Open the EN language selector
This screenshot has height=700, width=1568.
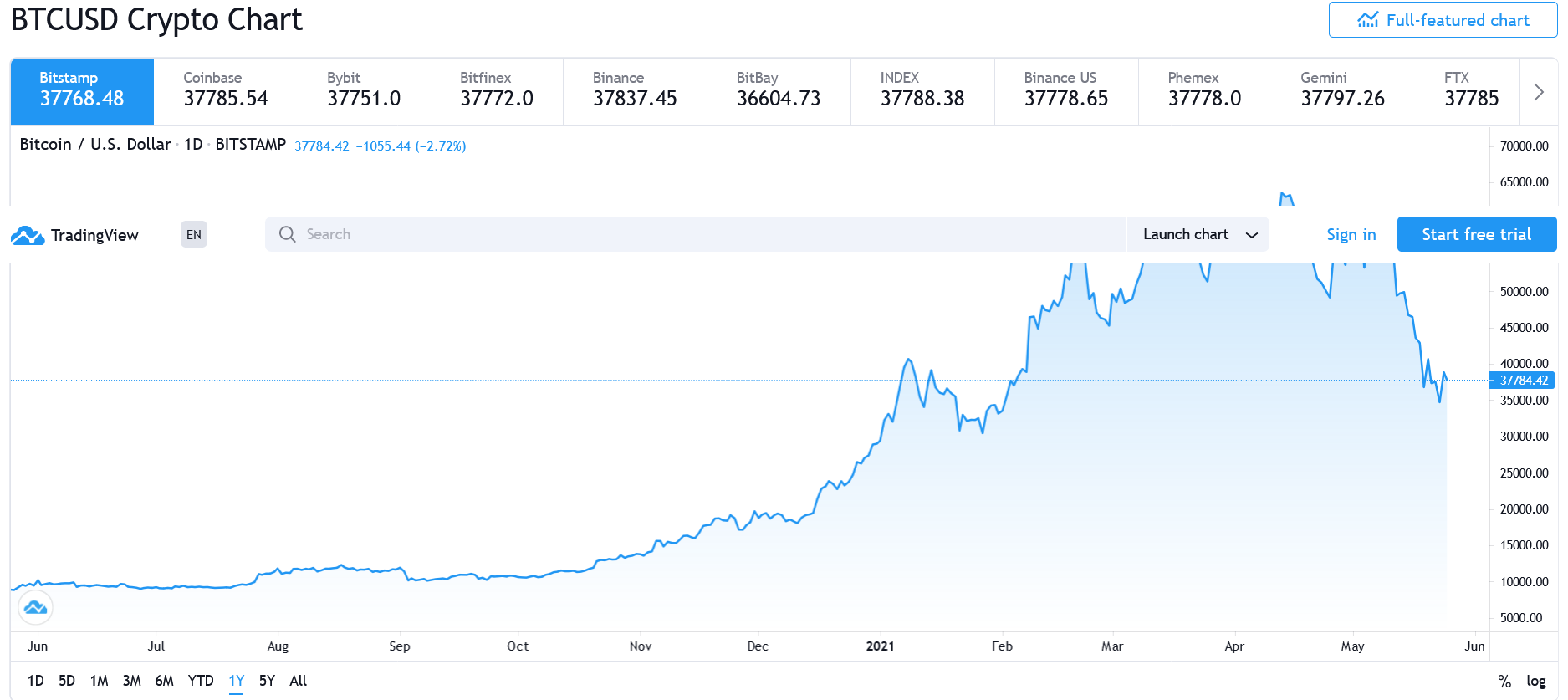click(x=194, y=235)
